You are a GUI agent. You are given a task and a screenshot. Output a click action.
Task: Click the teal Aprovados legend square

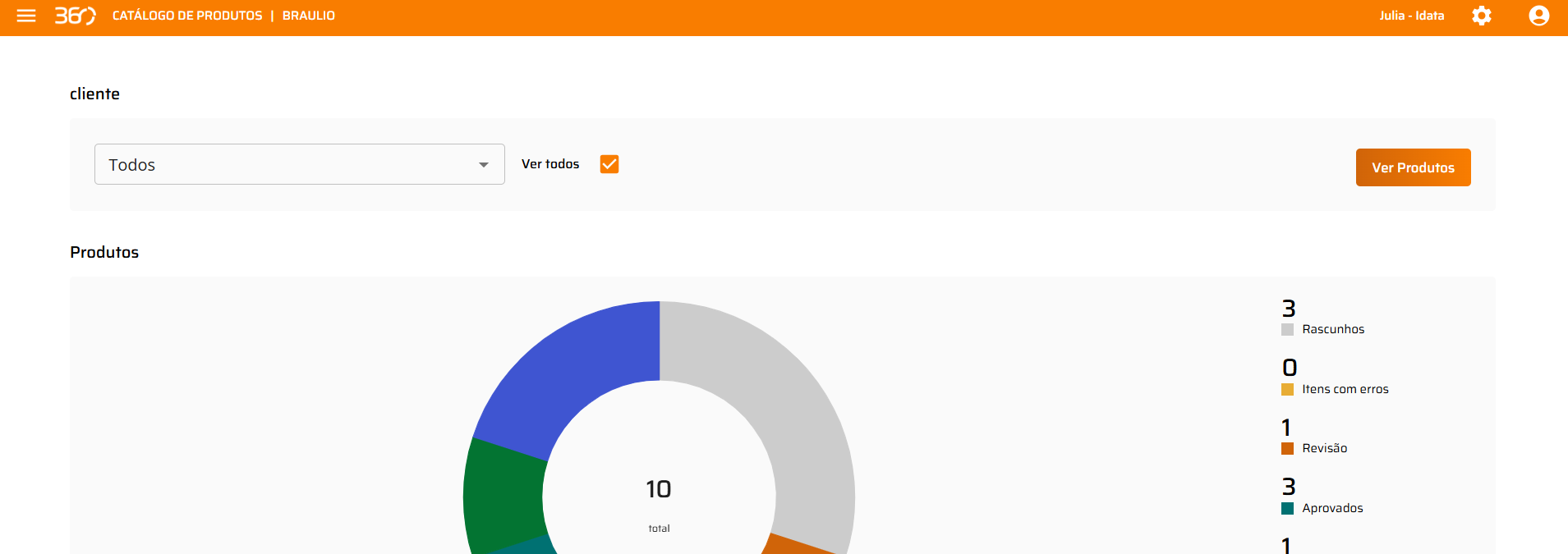(1287, 509)
